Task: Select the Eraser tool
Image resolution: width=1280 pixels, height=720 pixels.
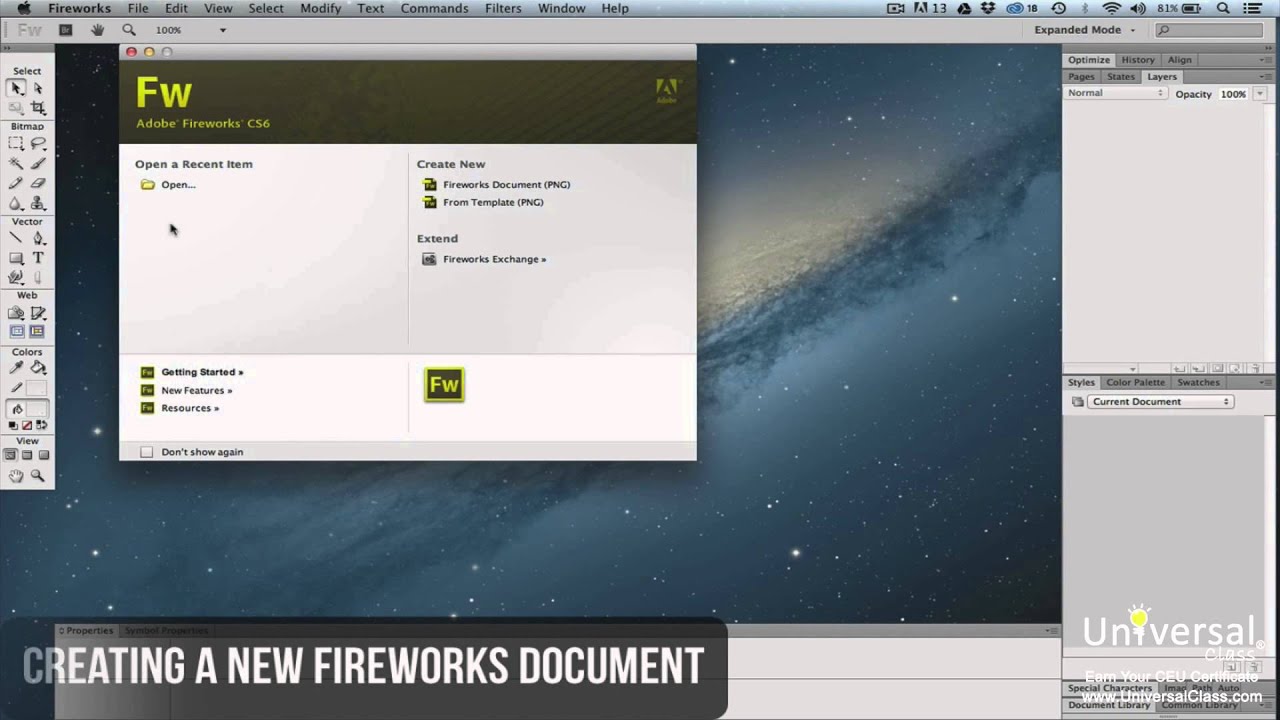Action: [38, 183]
